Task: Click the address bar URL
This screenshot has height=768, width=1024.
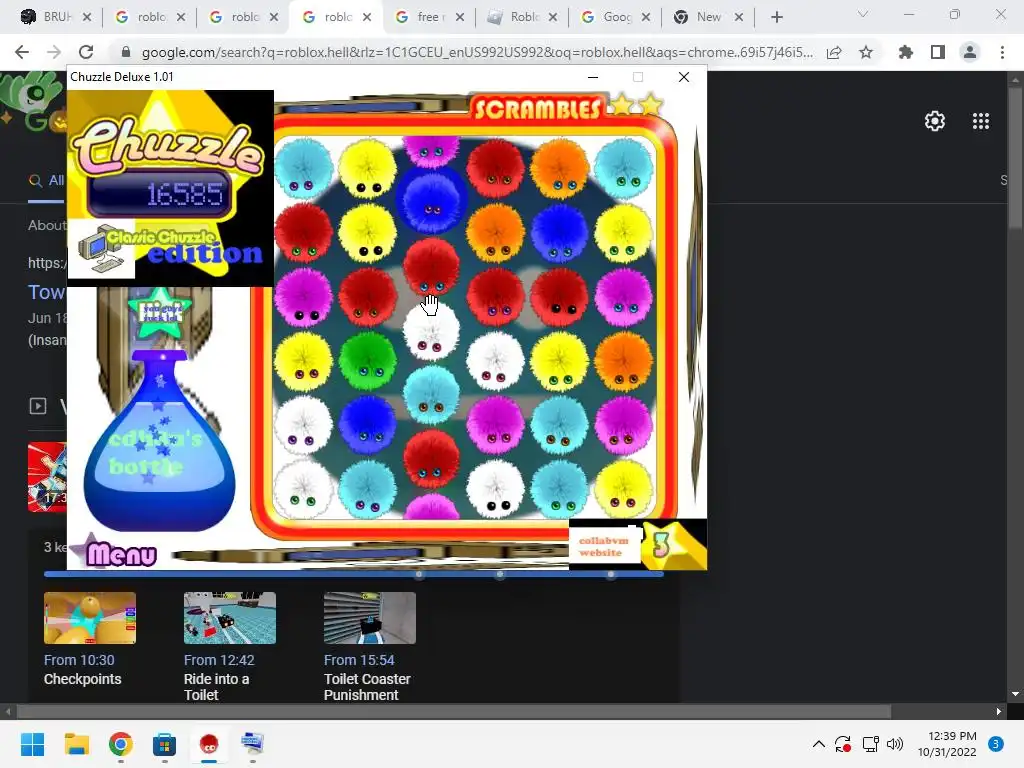Action: (x=477, y=52)
